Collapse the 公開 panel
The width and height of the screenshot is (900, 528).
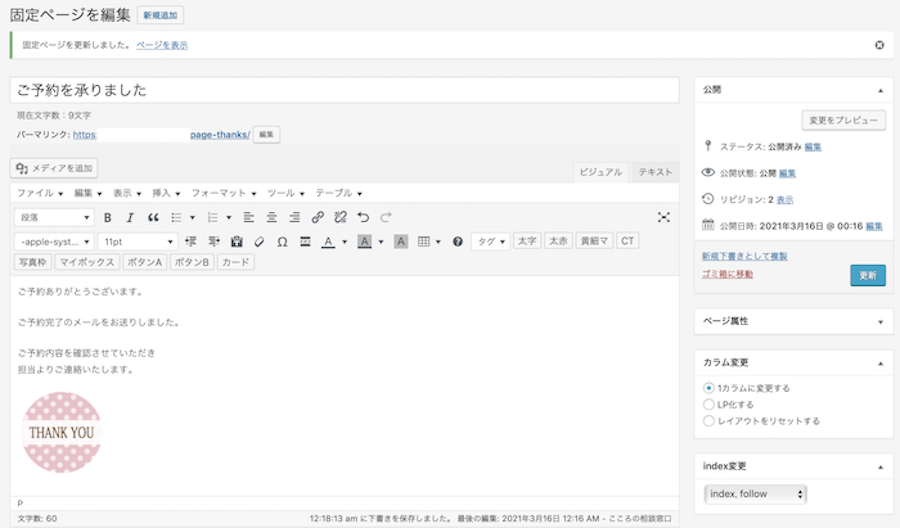(880, 91)
